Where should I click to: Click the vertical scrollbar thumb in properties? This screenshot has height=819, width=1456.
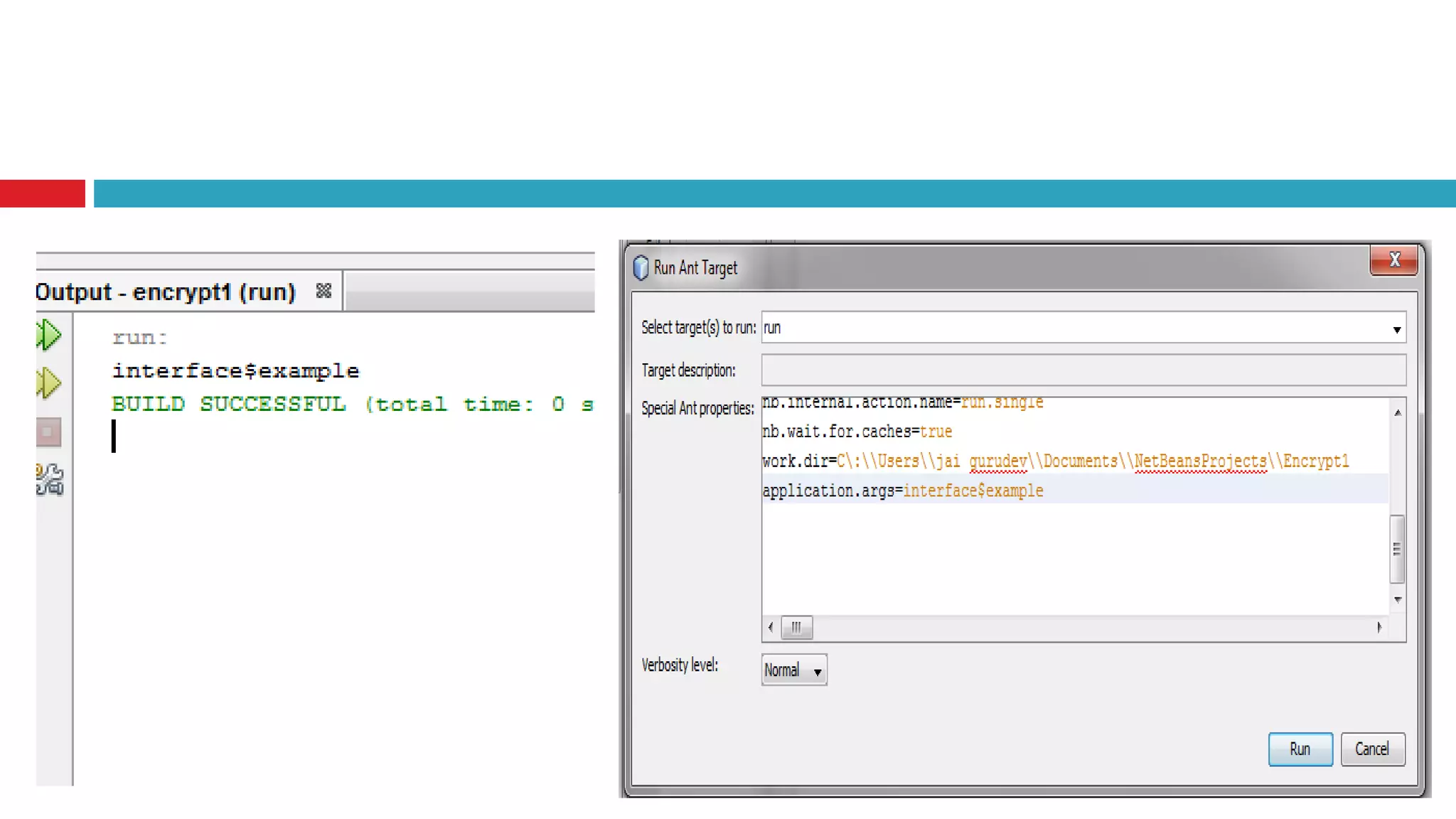point(1397,549)
